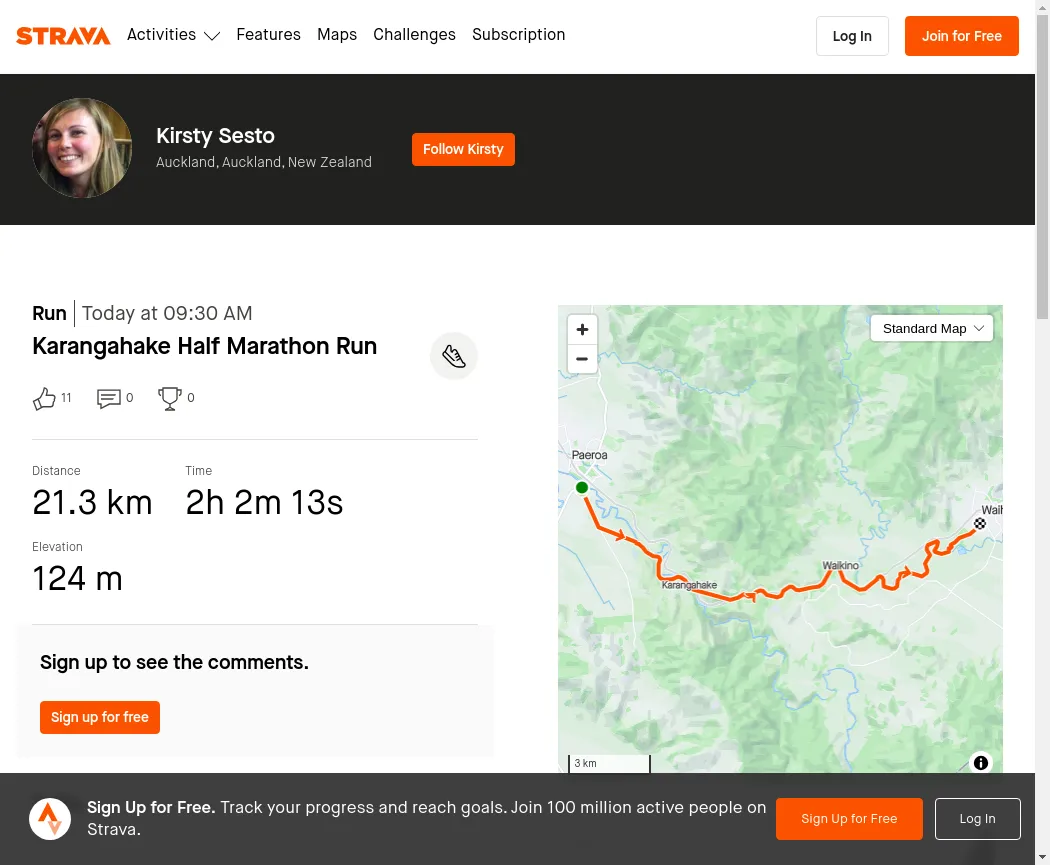Image resolution: width=1050 pixels, height=865 pixels.
Task: Click Join for Free button
Action: (962, 36)
